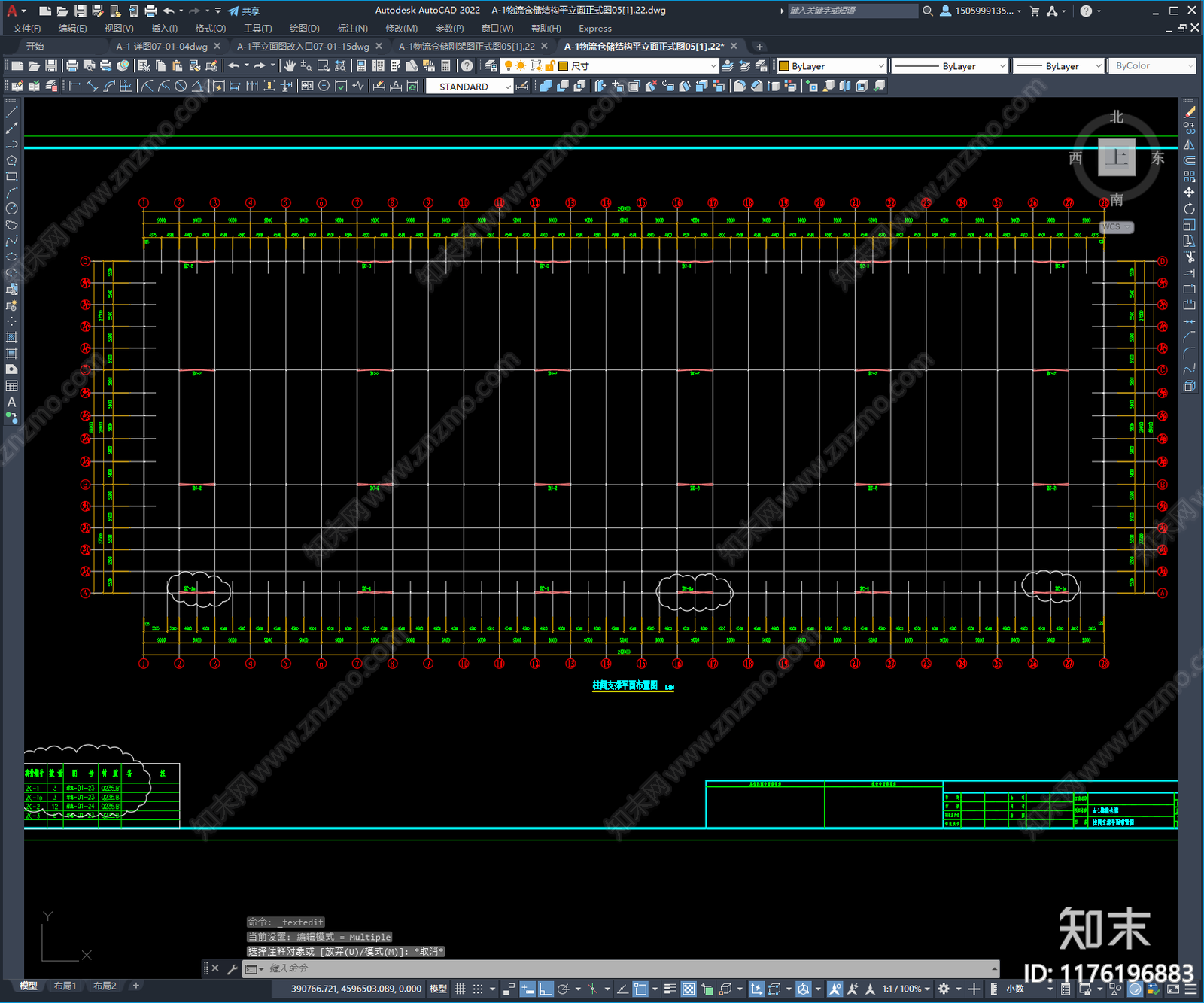Toggle Ortho mode in status bar

pos(546,989)
